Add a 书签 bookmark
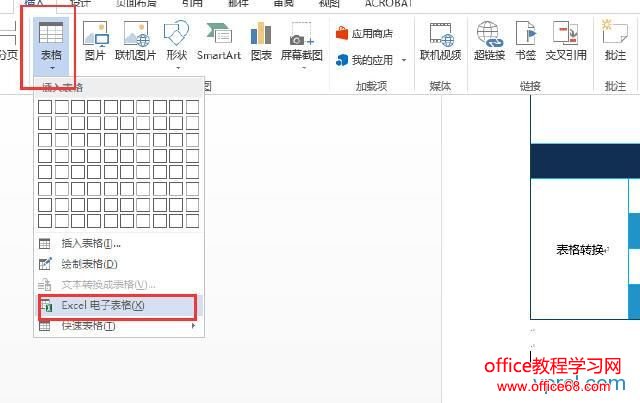The width and height of the screenshot is (640, 403). tap(526, 41)
